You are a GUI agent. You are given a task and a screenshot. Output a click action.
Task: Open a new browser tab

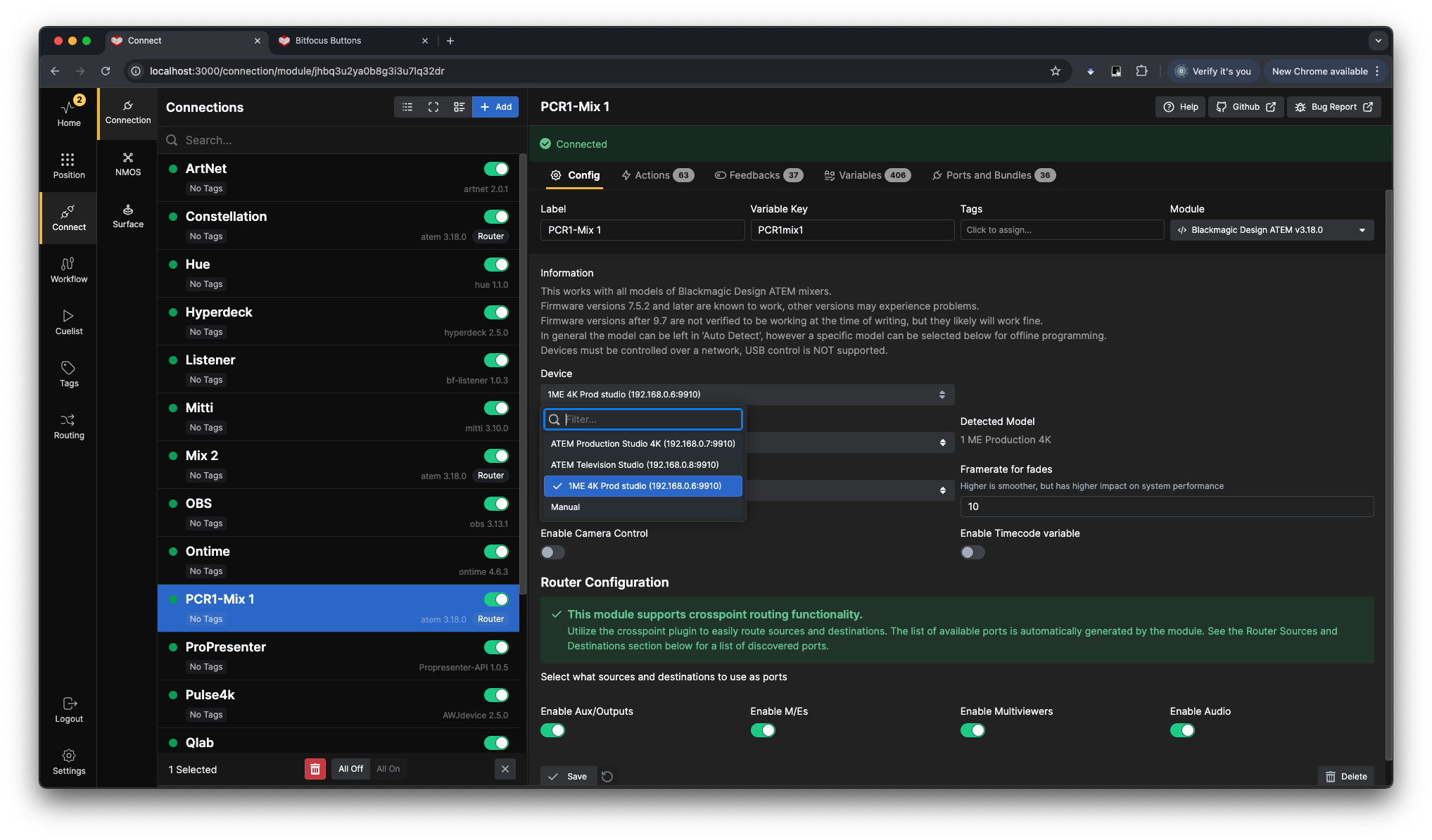click(450, 41)
